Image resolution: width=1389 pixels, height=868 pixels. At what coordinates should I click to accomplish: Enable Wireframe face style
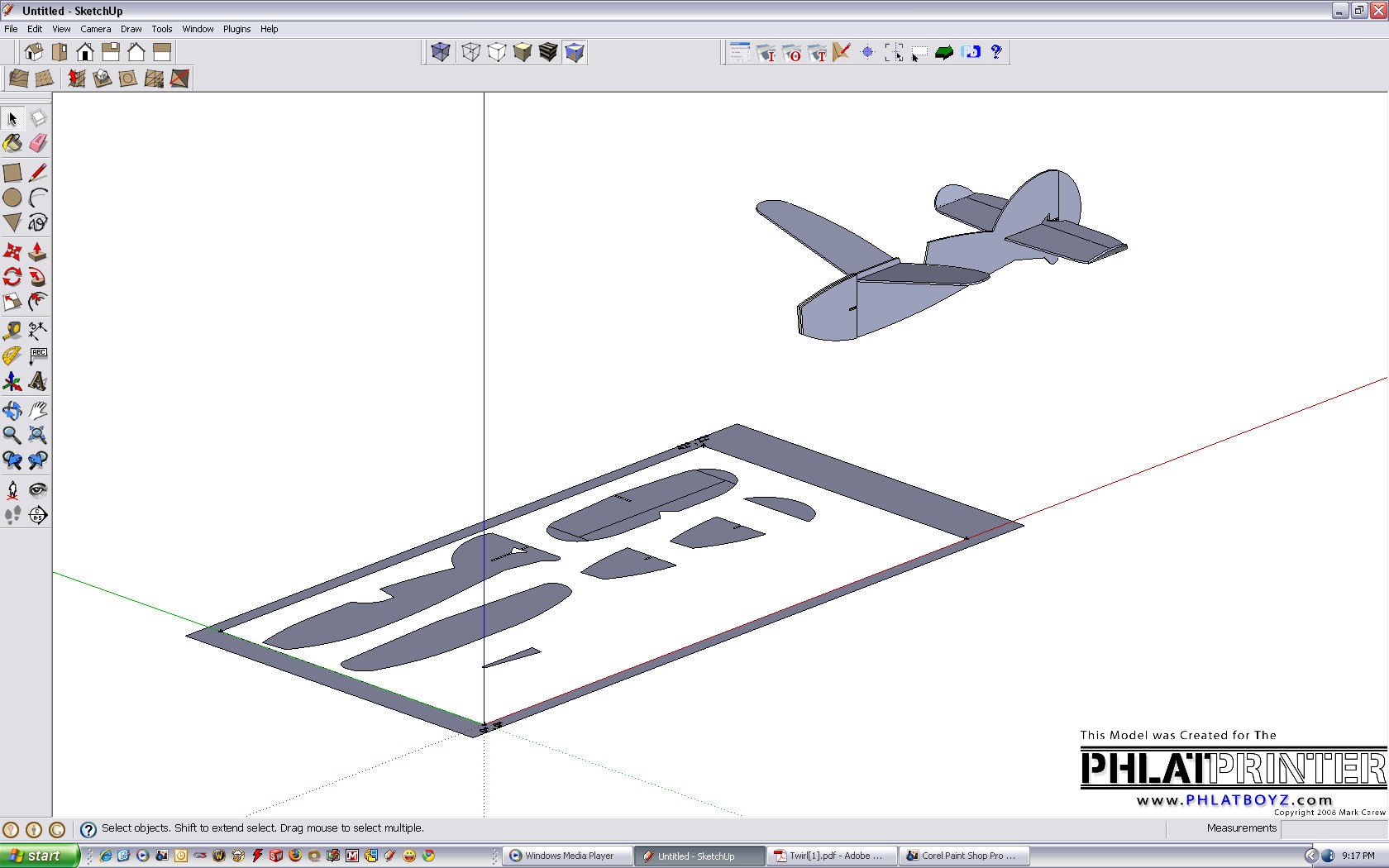[x=471, y=53]
